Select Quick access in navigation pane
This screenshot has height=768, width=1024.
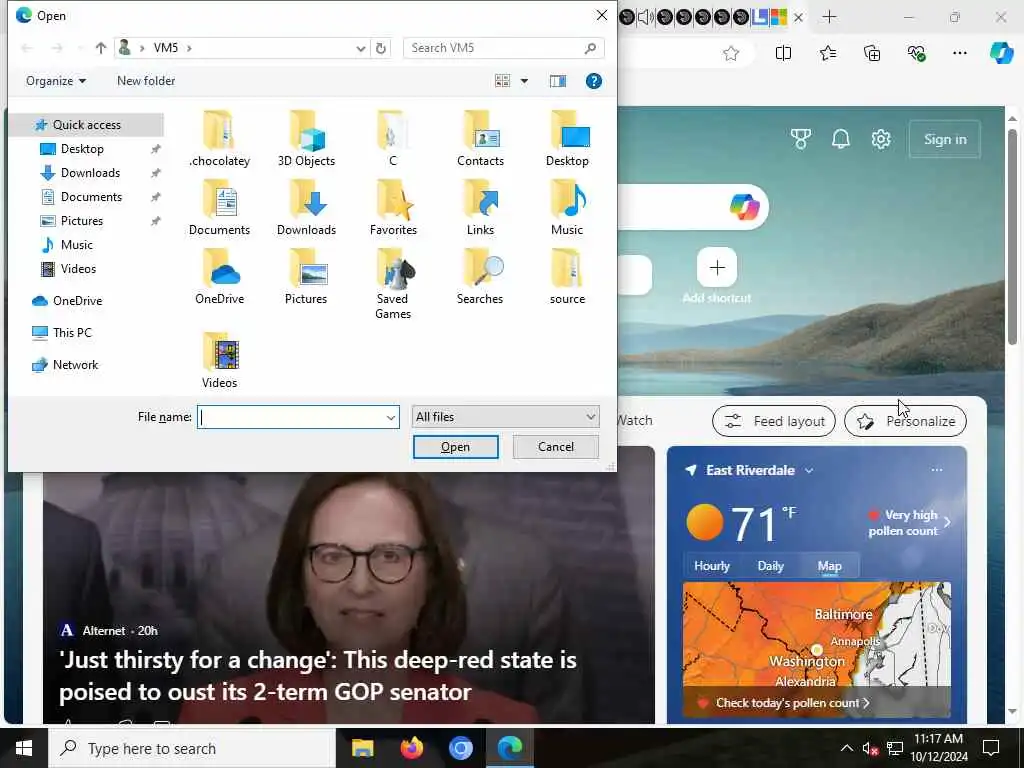point(86,125)
